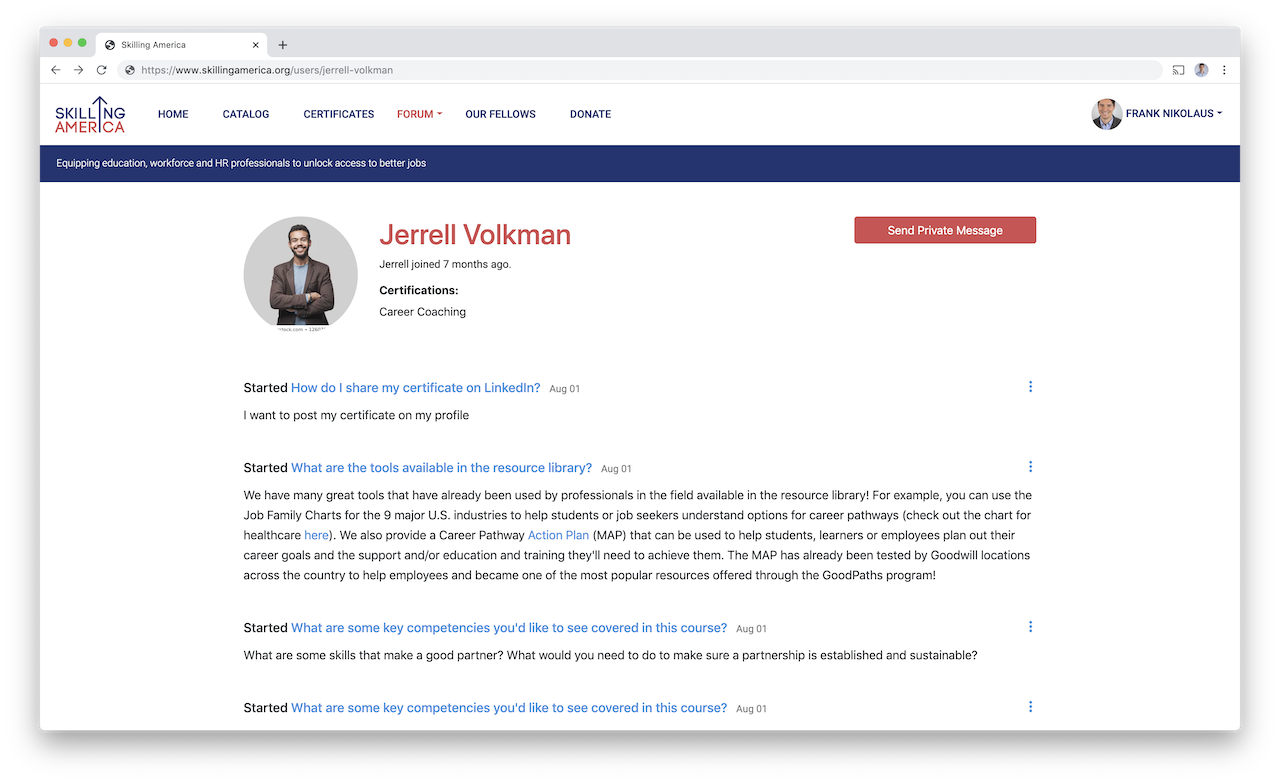Image resolution: width=1280 pixels, height=783 pixels.
Task: Open the 'Action Plan' link in the topic text
Action: coord(558,535)
